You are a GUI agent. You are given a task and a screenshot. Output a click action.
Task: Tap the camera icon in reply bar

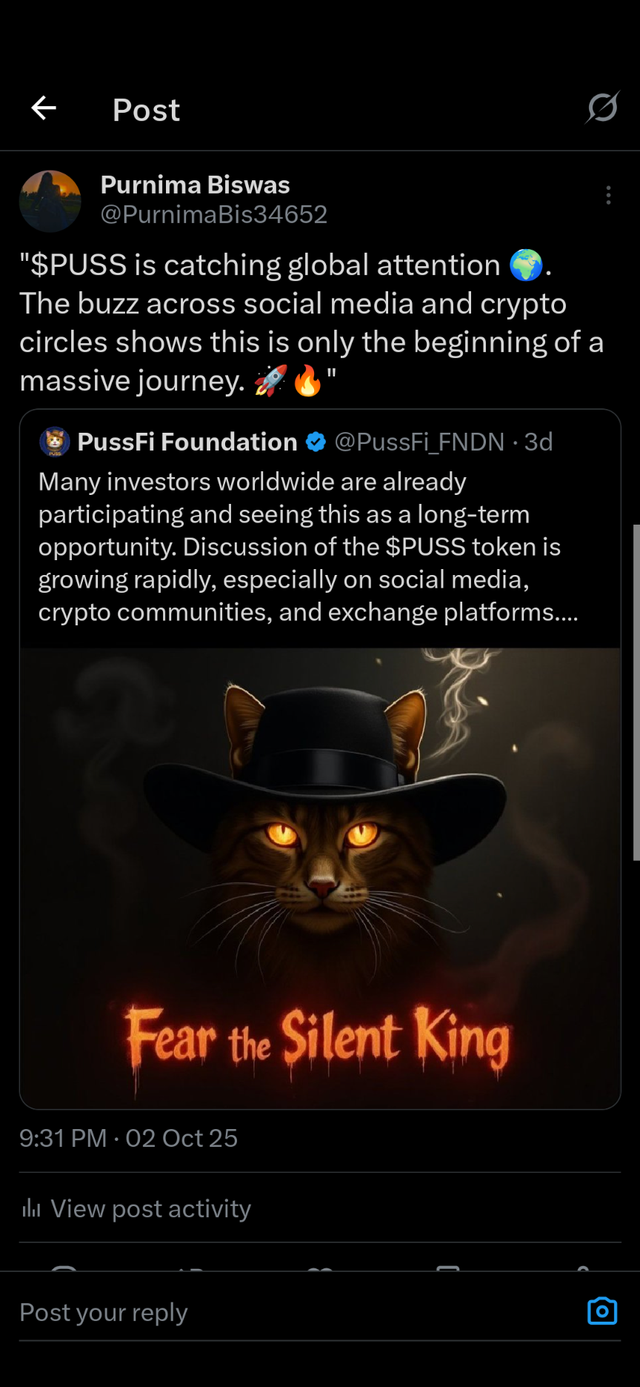tap(602, 1311)
